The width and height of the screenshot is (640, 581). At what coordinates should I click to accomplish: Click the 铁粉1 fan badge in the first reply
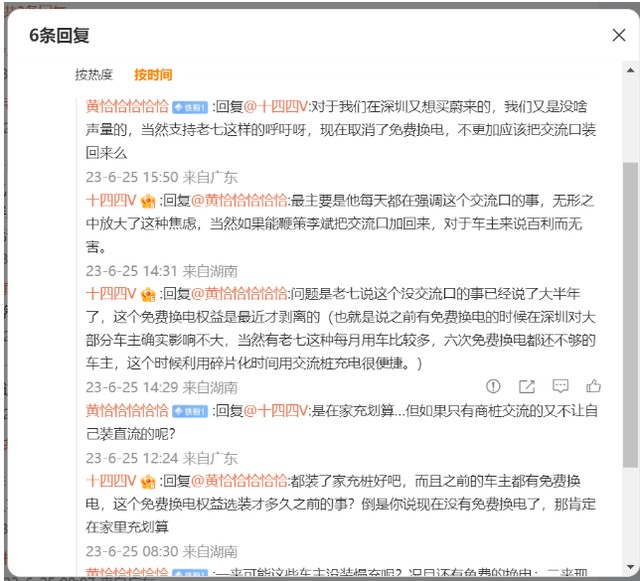(x=190, y=106)
